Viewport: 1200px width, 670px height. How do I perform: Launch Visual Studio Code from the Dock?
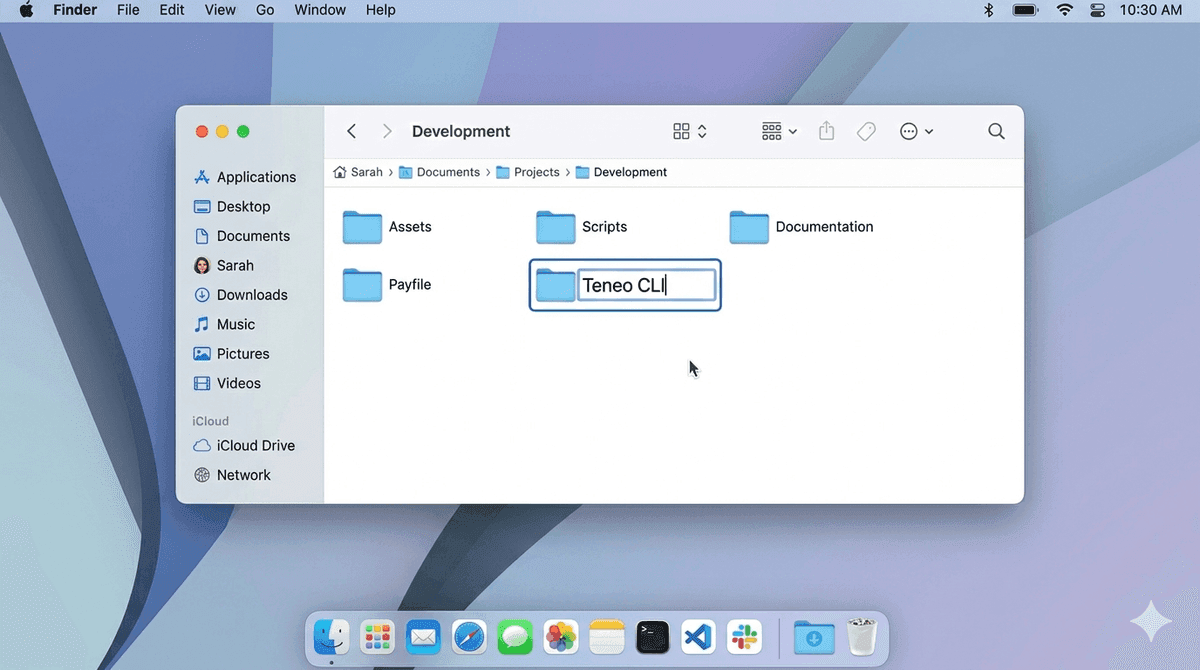[x=698, y=637]
